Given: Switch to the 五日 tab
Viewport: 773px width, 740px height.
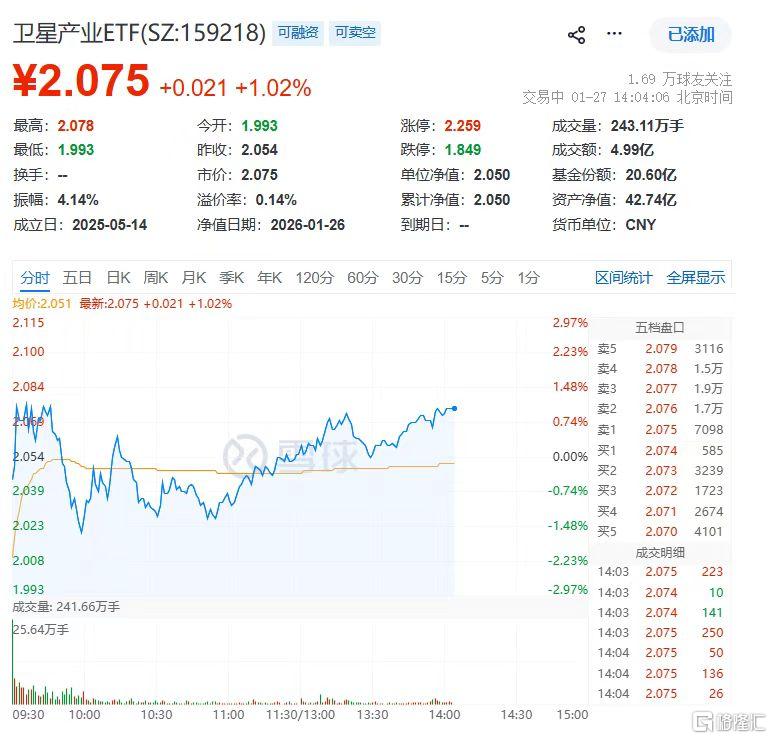Looking at the screenshot, I should tap(77, 278).
